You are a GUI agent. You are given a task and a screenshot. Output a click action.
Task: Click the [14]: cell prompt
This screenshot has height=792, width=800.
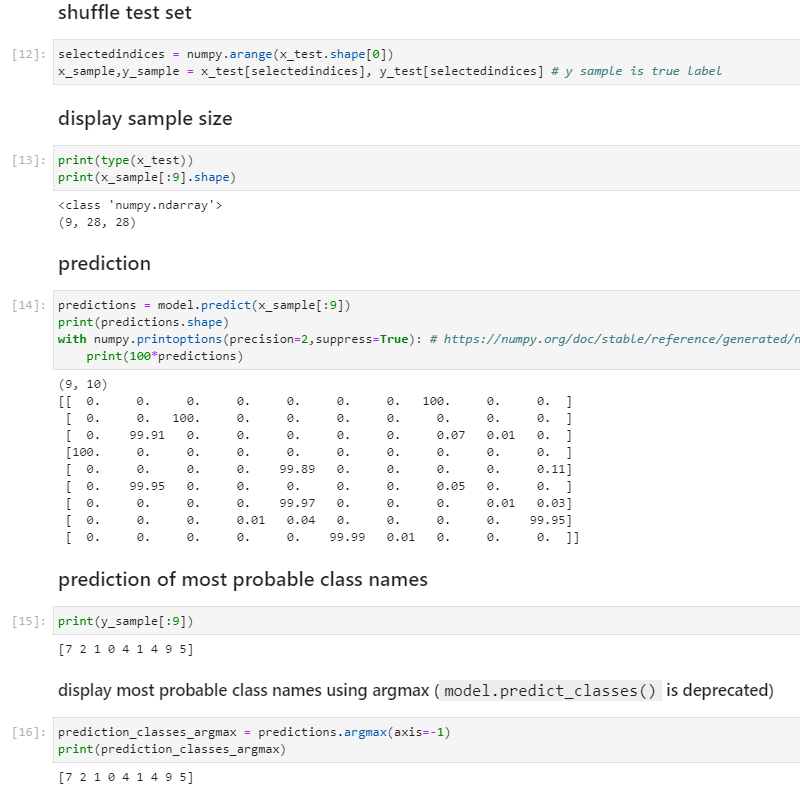click(29, 305)
